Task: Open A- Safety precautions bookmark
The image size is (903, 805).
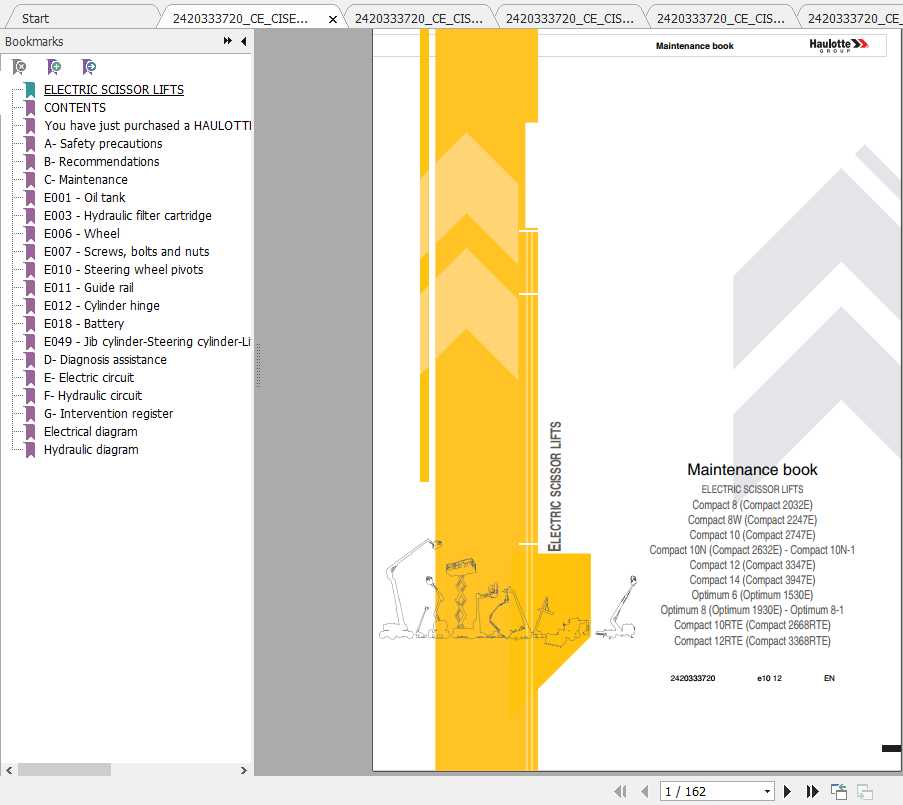Action: click(103, 143)
